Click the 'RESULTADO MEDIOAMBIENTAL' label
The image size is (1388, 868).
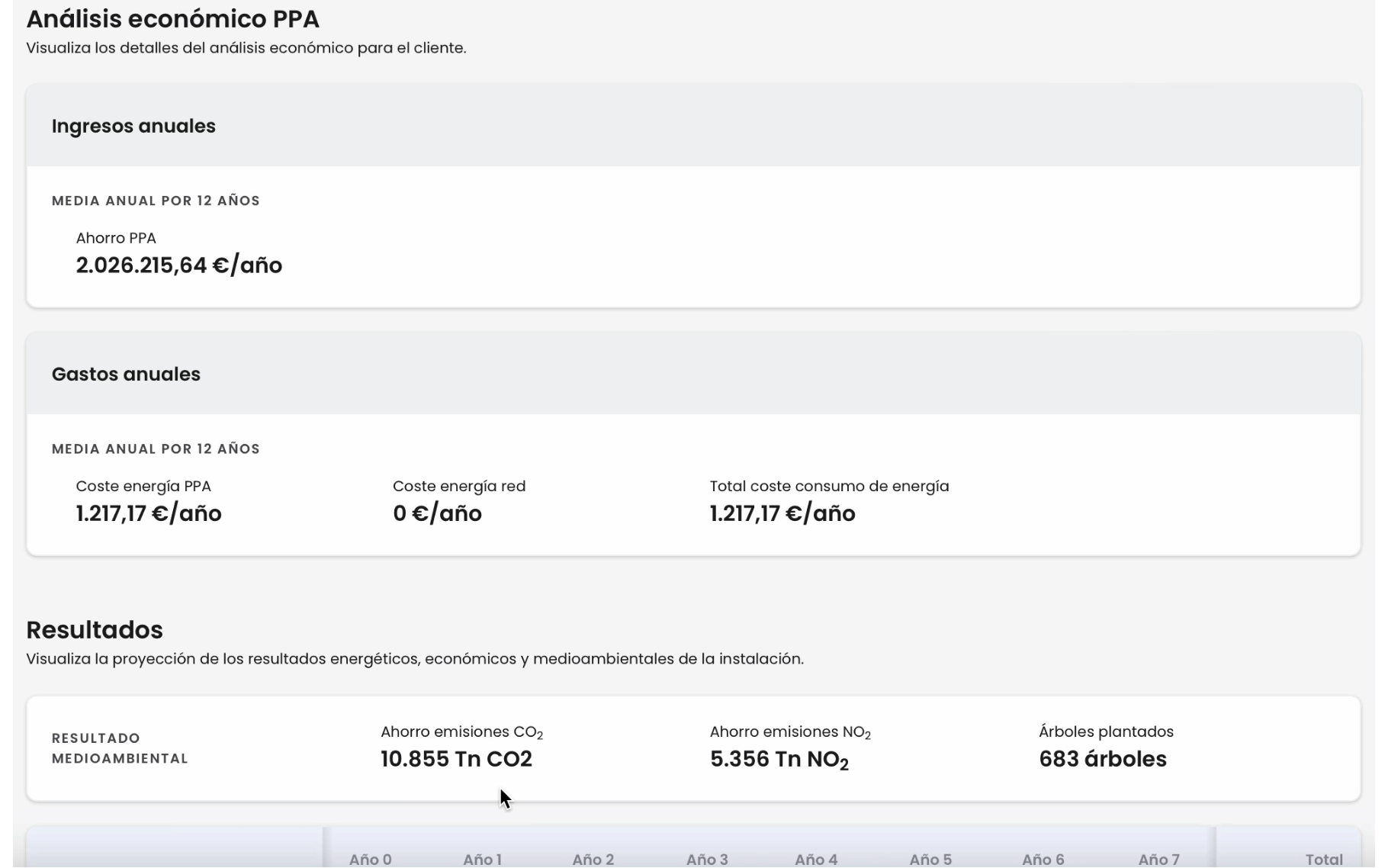[120, 748]
